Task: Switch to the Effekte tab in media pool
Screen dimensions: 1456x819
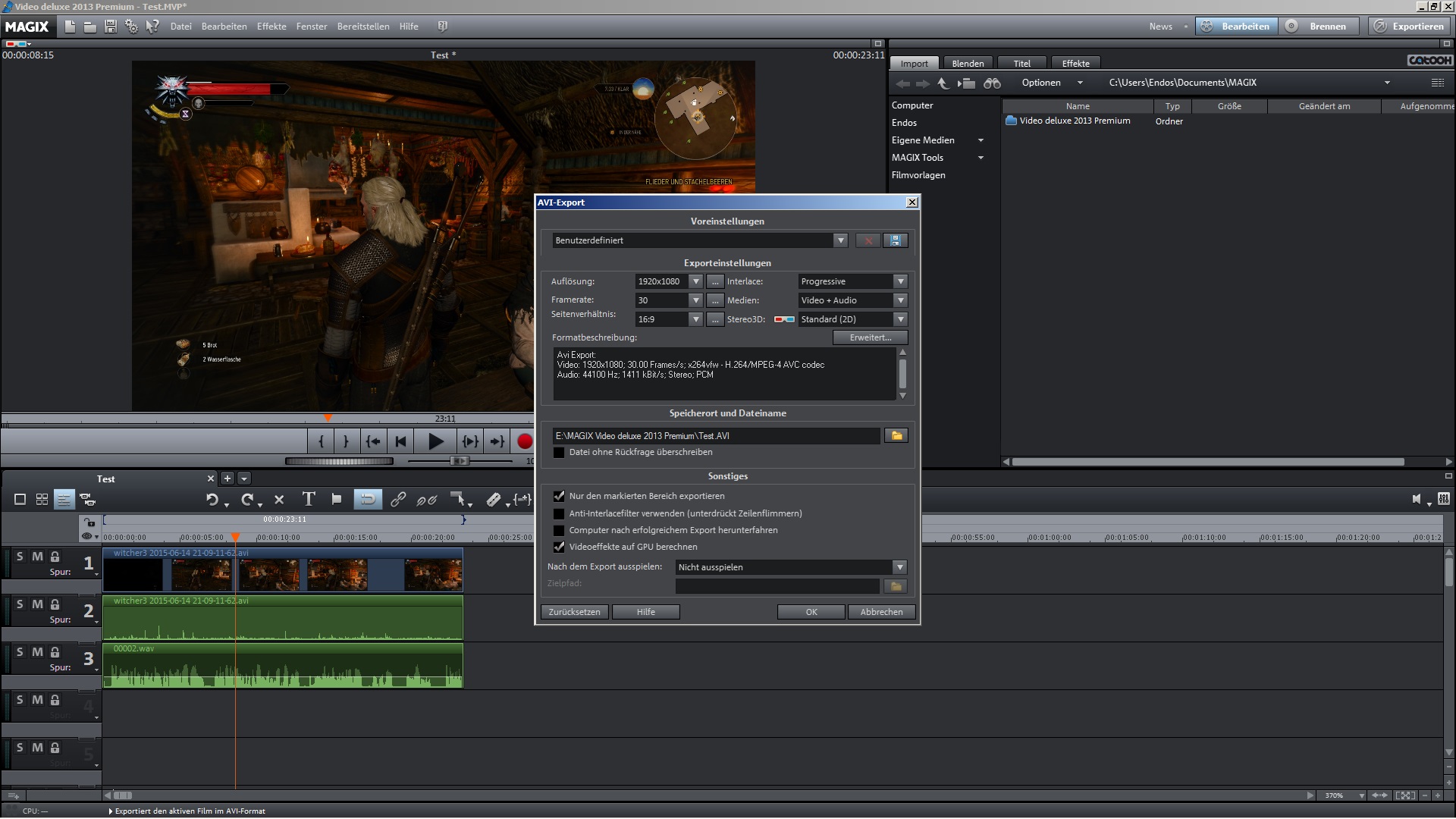Action: click(1075, 64)
